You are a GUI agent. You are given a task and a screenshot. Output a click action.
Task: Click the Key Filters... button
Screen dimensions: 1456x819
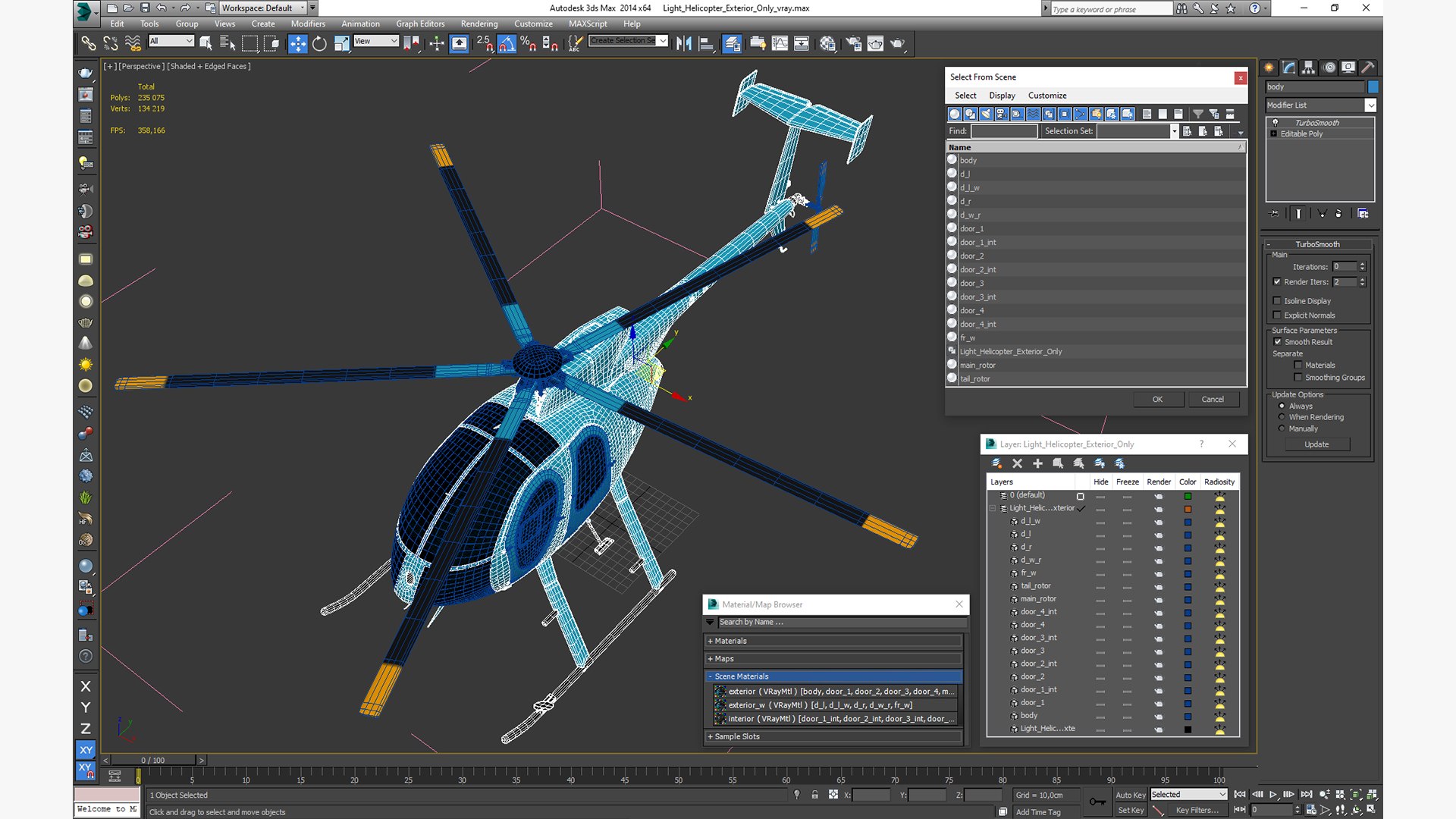tap(1197, 810)
